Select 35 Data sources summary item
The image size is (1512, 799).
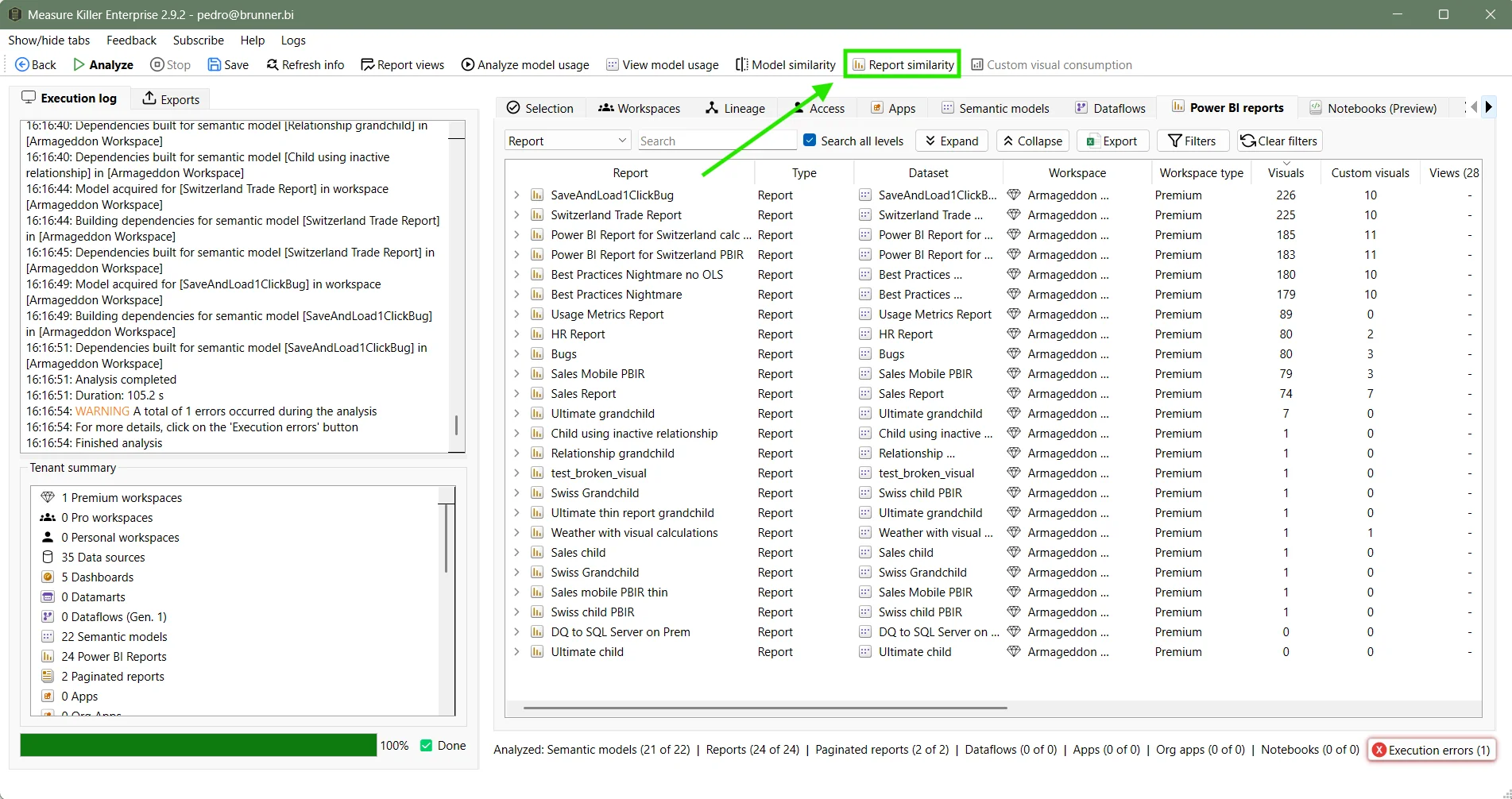coord(103,558)
